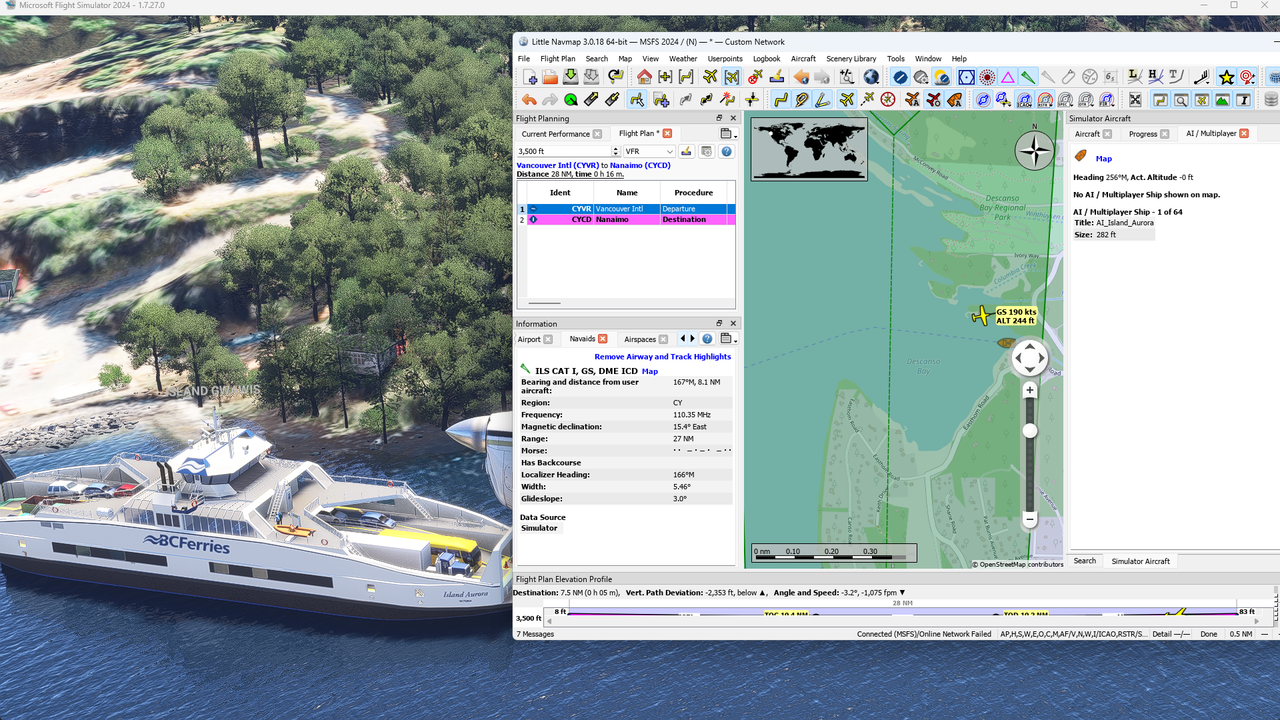
Task: Go back to previous map position
Action: tap(801, 77)
